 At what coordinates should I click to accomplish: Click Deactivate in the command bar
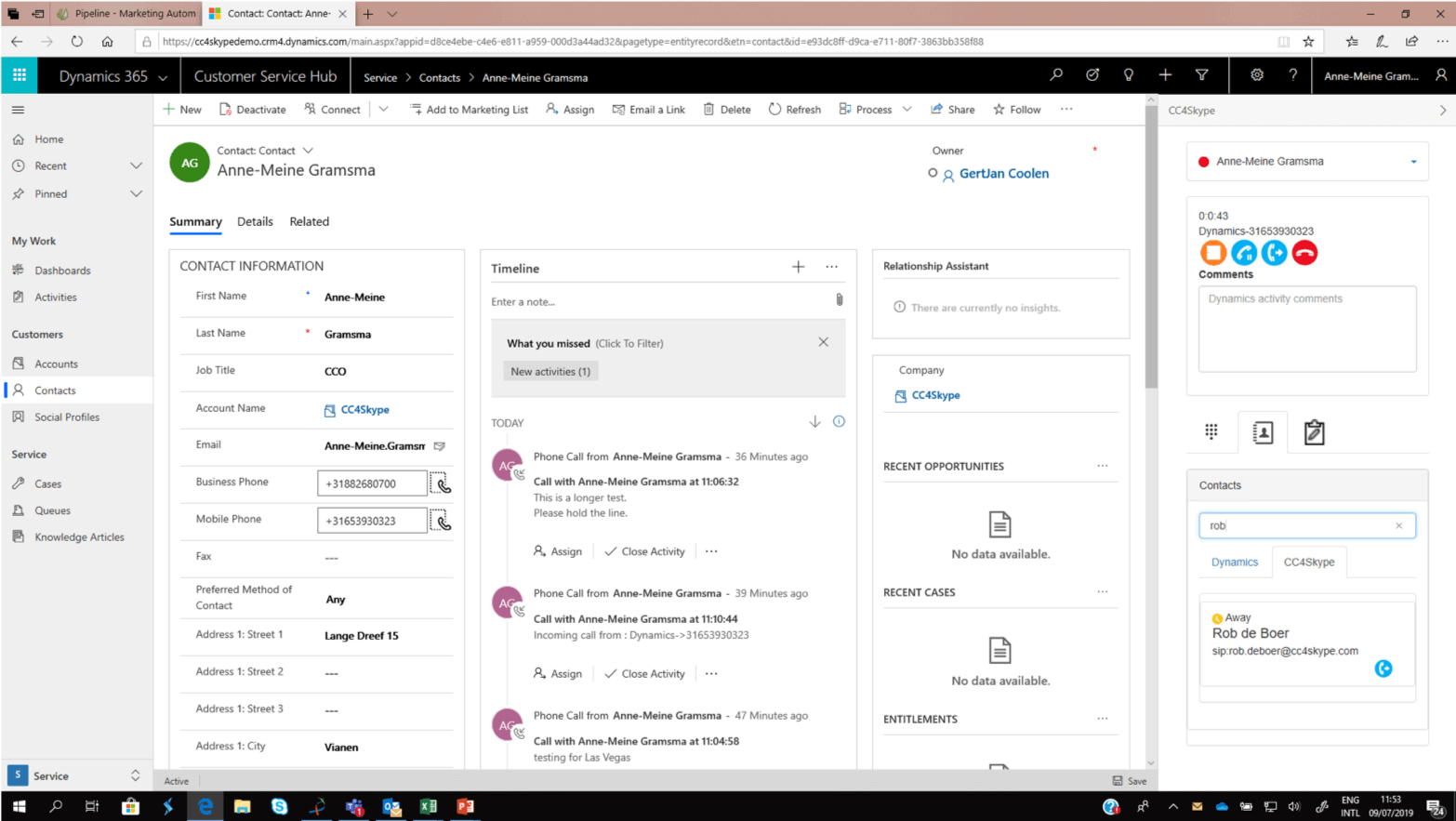click(x=253, y=110)
